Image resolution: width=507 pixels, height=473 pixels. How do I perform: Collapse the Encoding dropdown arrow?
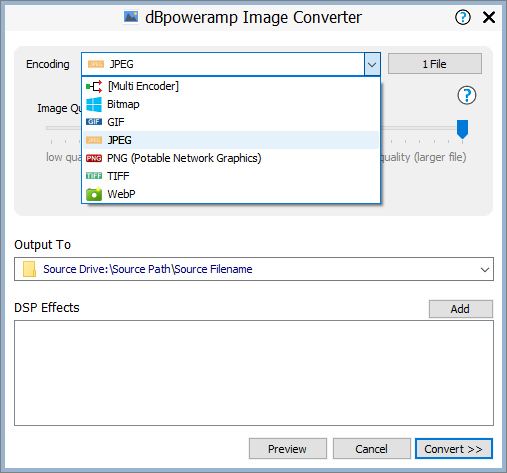pos(372,64)
